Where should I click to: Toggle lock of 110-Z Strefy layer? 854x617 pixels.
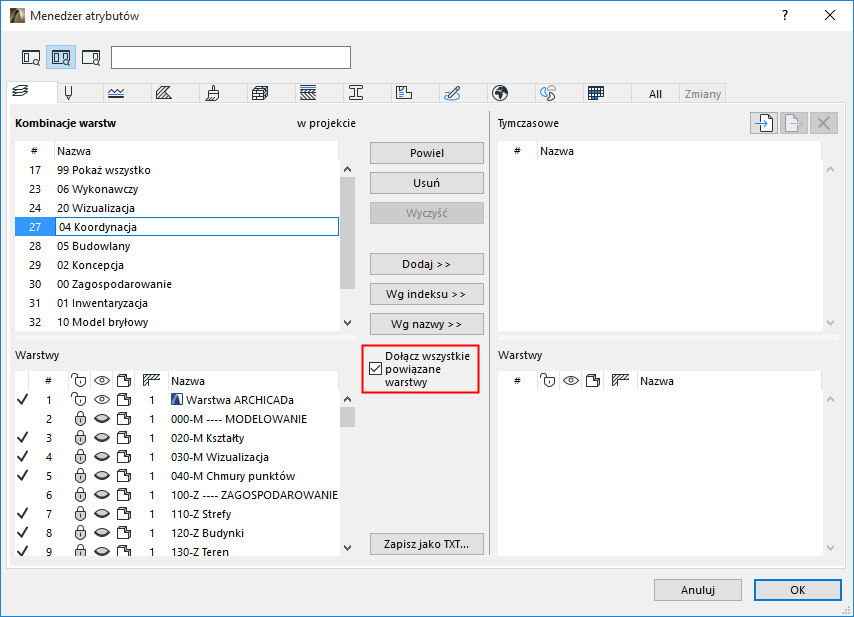[80, 514]
